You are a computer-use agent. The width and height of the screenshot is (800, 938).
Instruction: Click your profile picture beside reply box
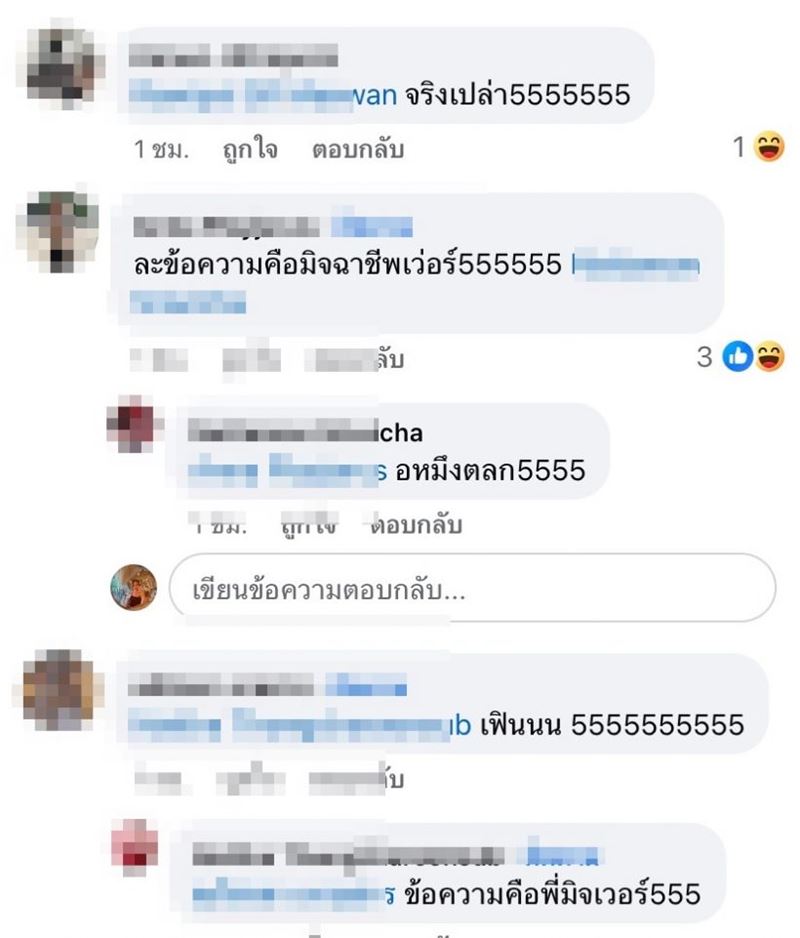(x=134, y=587)
